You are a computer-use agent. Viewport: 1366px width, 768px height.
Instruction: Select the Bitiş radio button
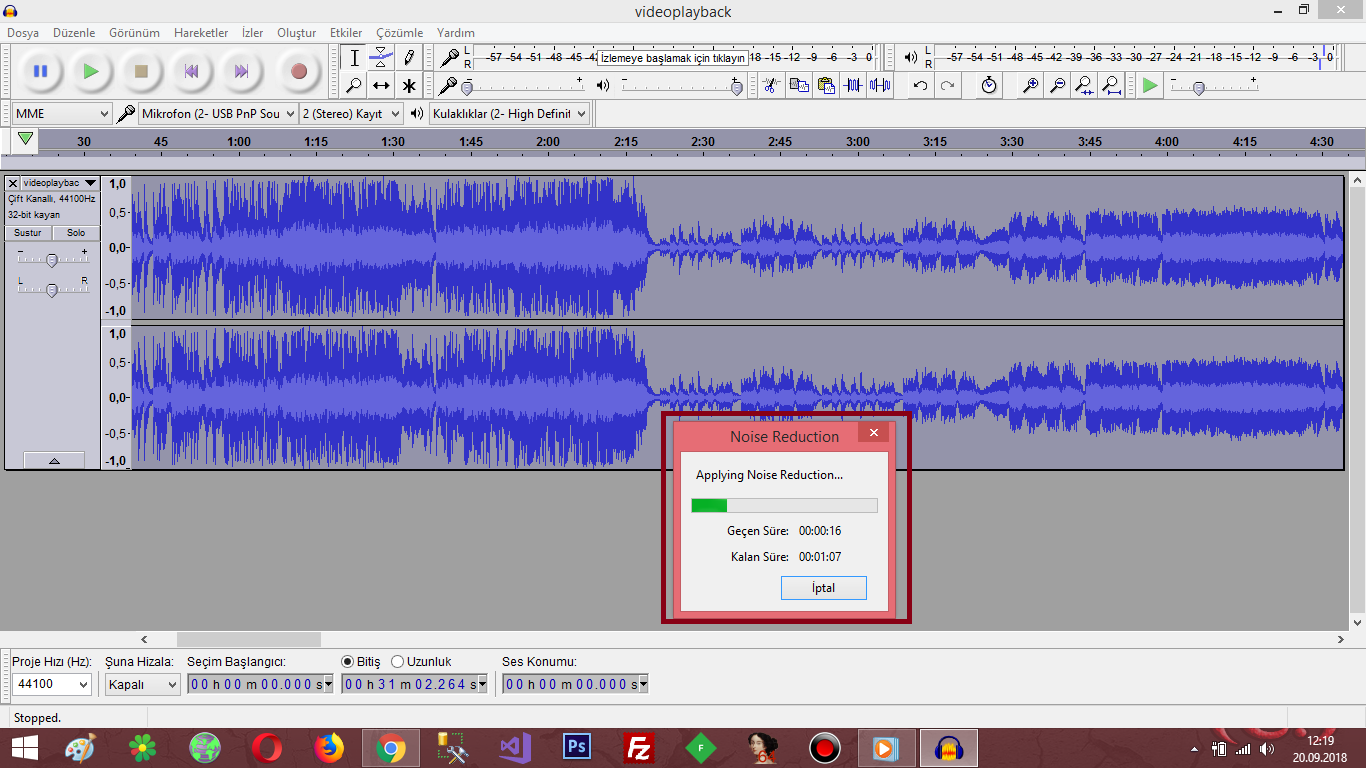click(x=348, y=662)
